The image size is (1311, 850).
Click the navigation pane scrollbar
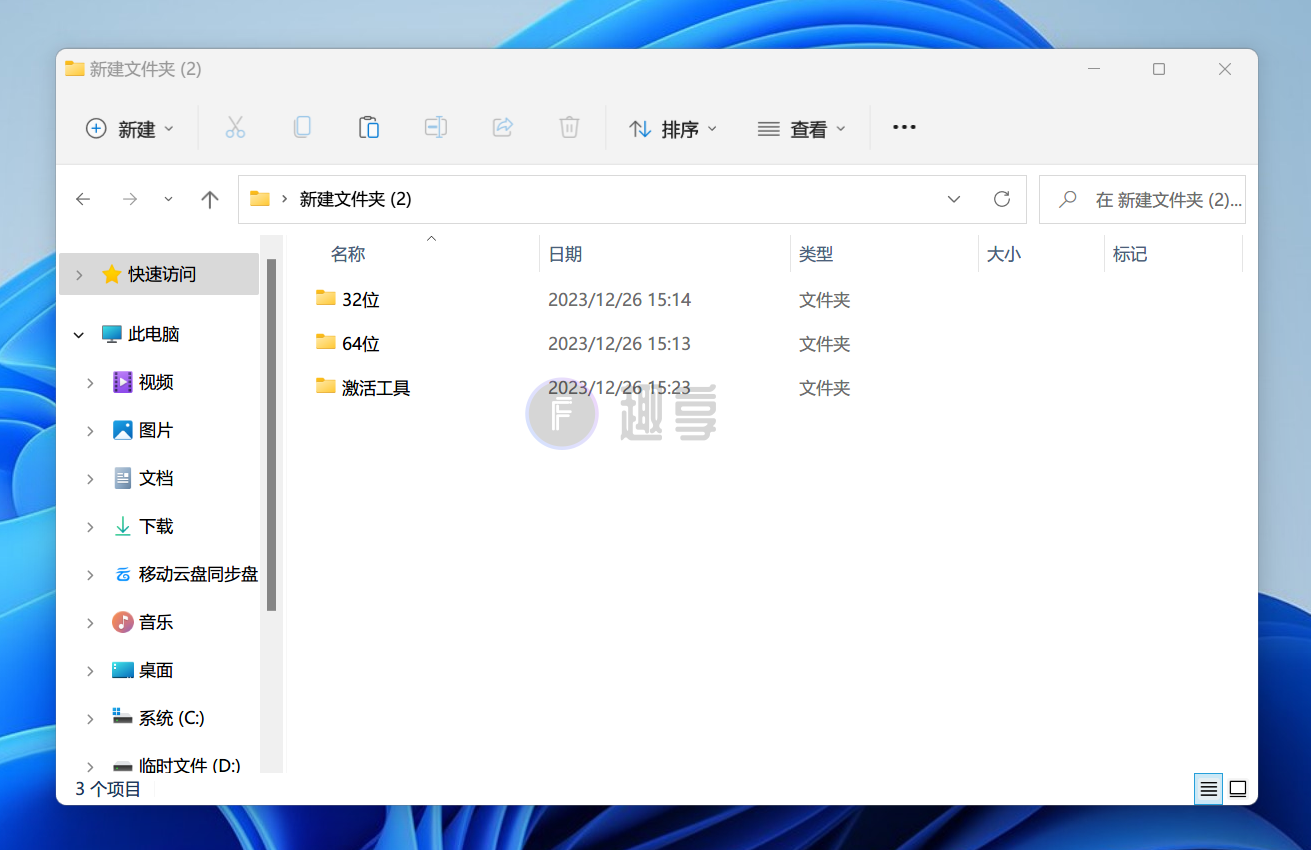(271, 434)
